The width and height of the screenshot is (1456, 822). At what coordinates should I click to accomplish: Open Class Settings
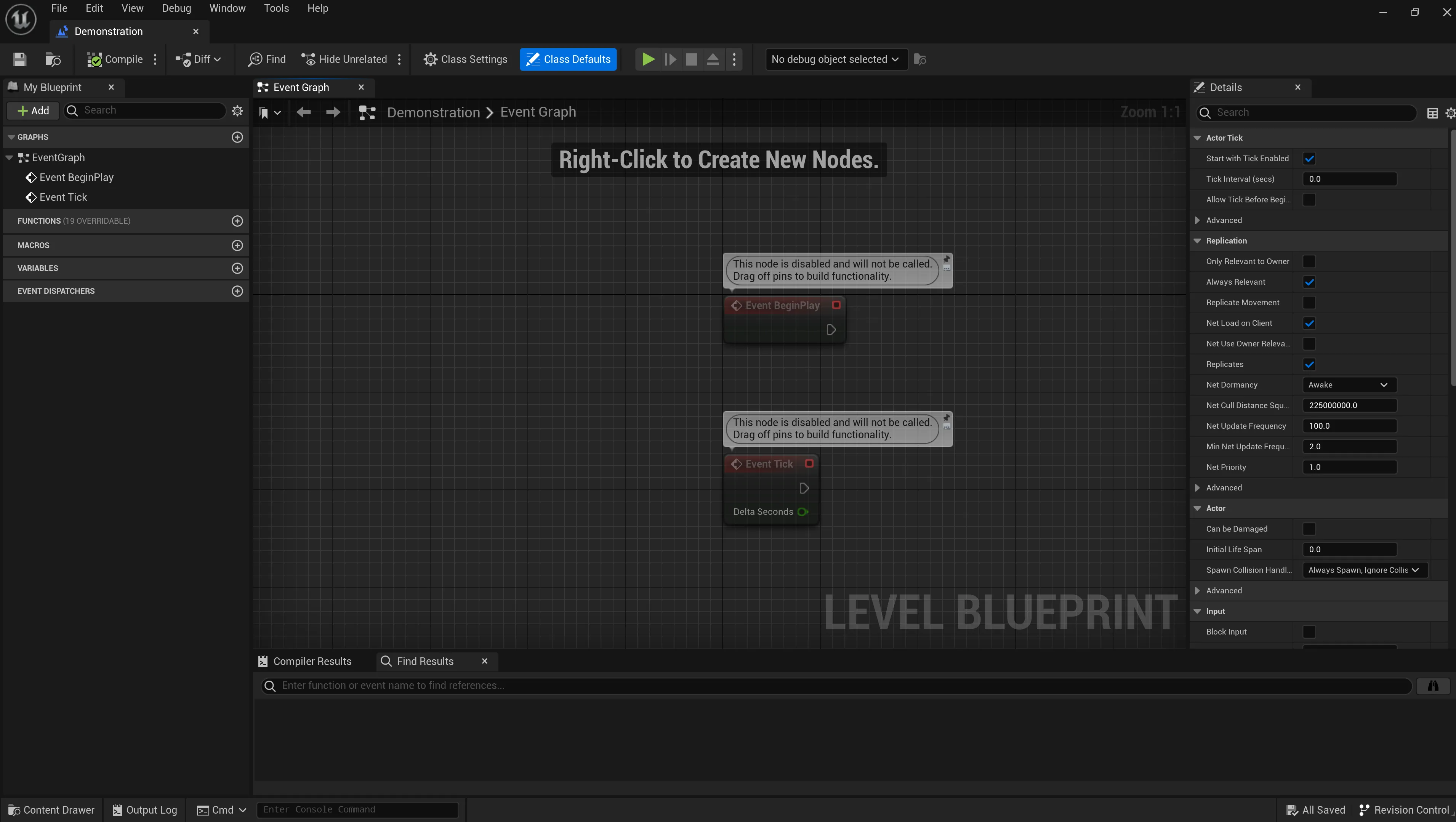coord(465,59)
